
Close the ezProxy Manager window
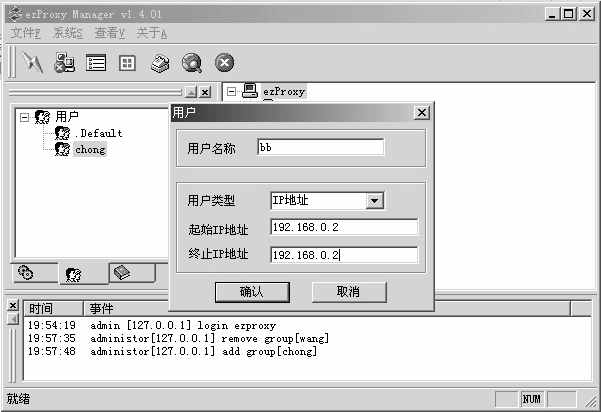point(586,15)
